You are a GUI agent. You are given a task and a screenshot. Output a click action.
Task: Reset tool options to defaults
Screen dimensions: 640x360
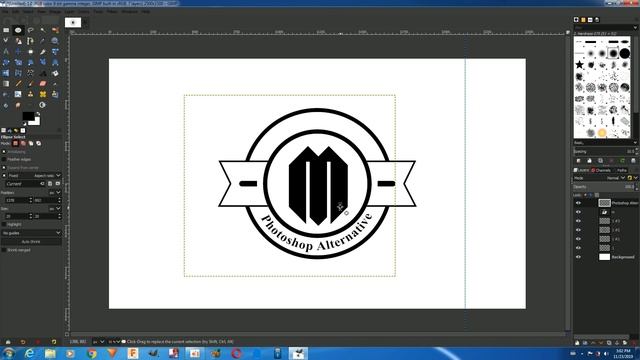coord(54,342)
